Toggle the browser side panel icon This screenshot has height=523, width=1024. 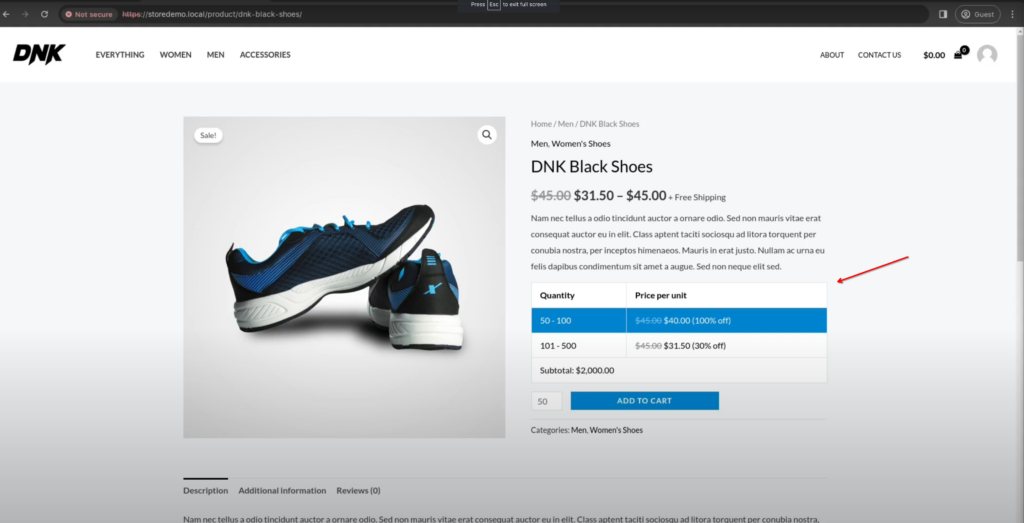[x=943, y=14]
